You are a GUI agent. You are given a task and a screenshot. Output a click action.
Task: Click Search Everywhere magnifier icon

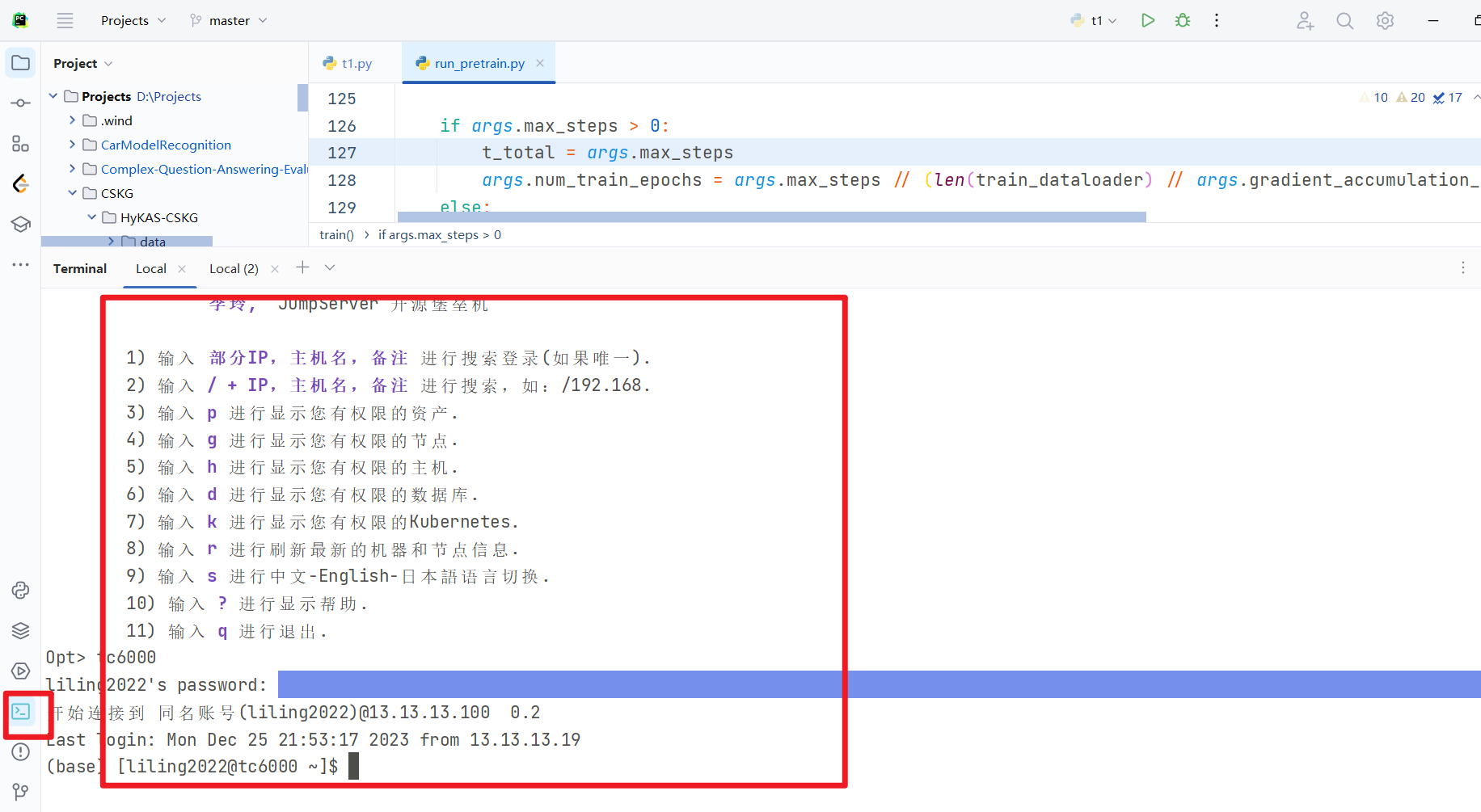(1344, 21)
